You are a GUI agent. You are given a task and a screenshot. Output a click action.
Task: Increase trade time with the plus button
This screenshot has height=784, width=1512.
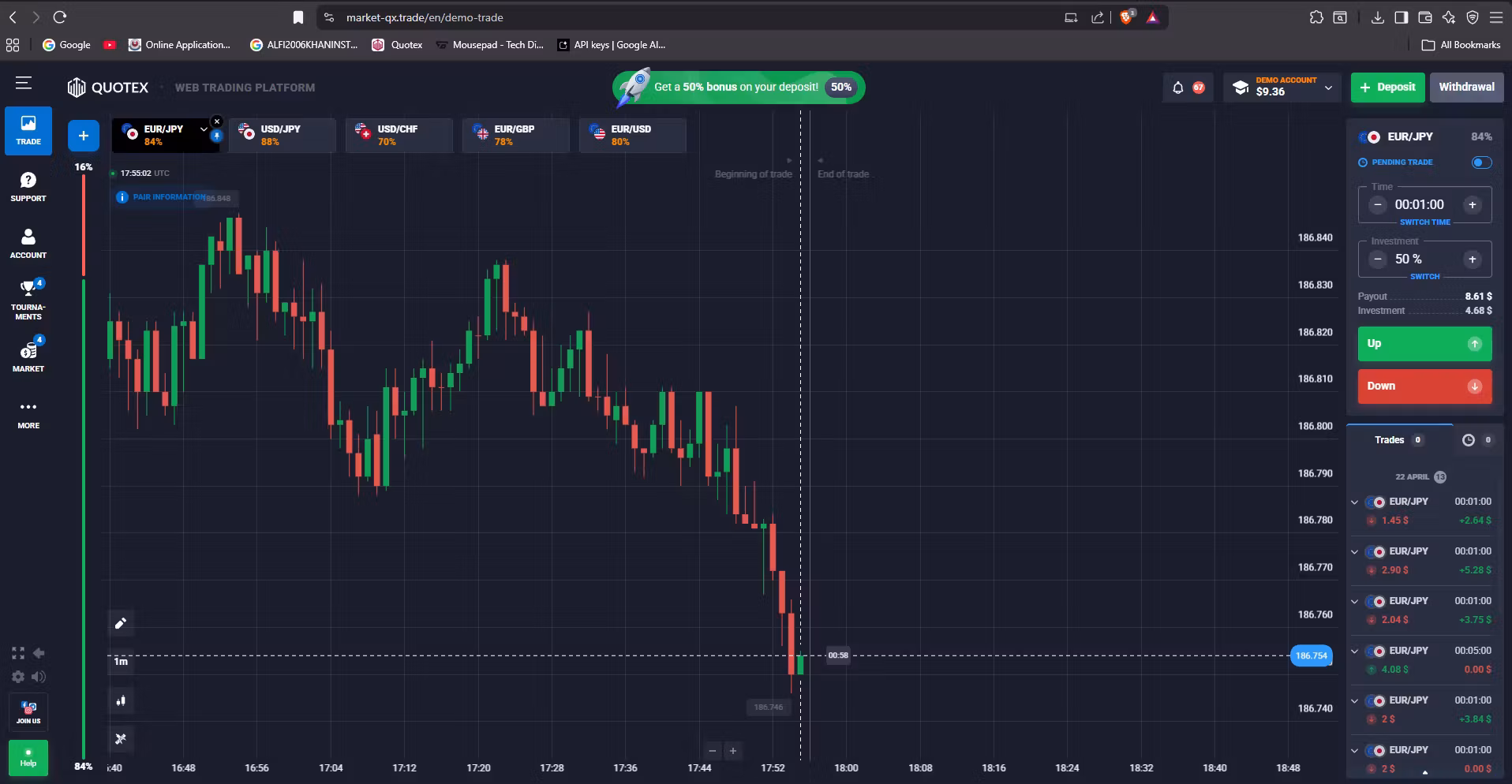(1472, 205)
